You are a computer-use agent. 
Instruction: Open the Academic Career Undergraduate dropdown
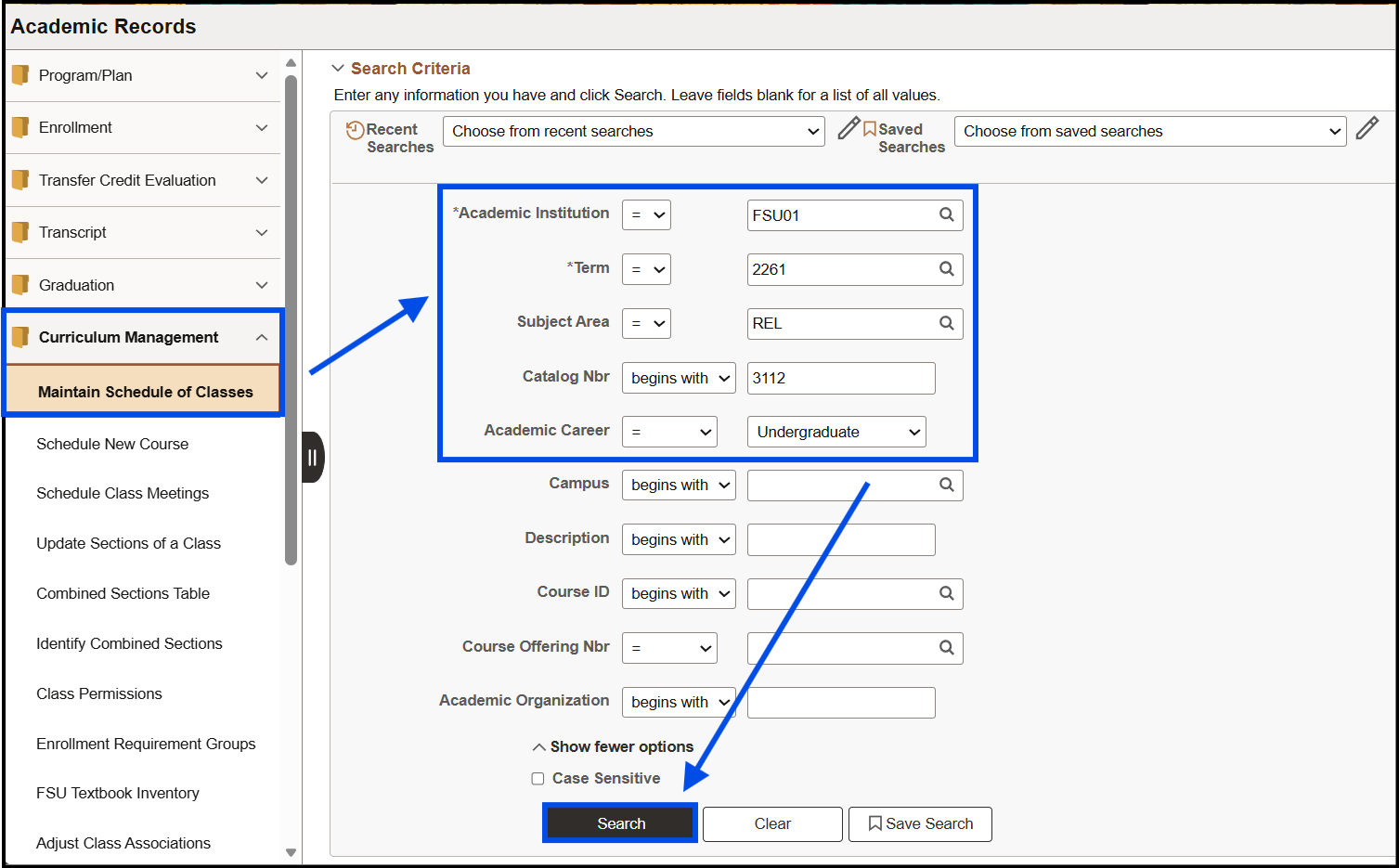[x=835, y=432]
